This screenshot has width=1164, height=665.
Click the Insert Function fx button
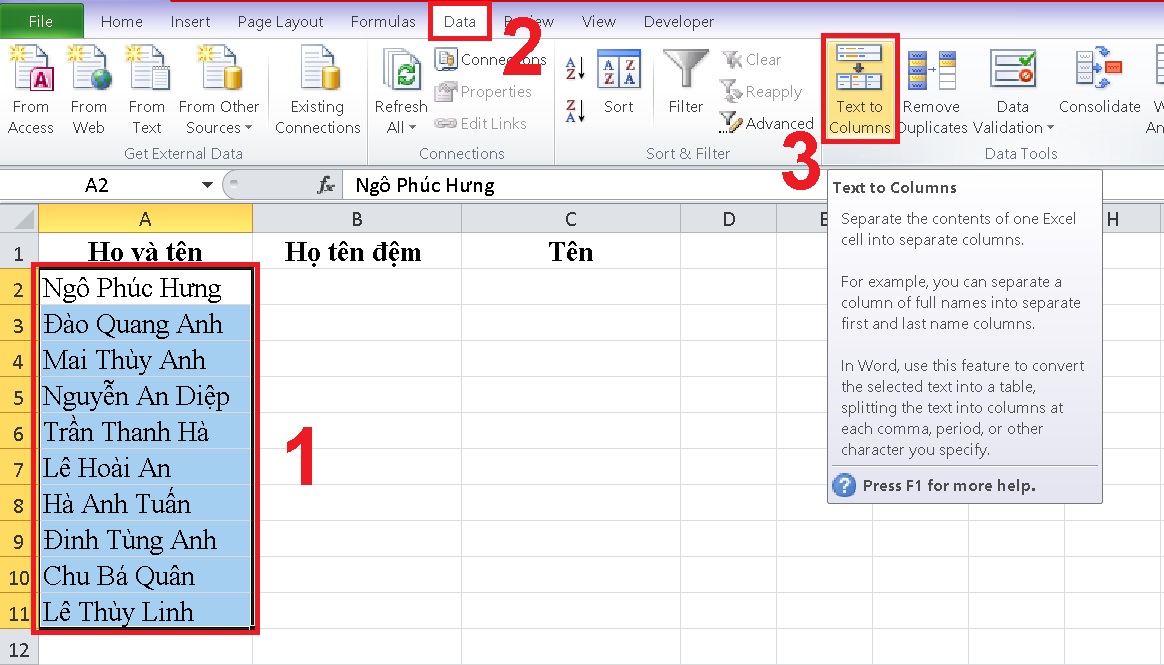325,185
